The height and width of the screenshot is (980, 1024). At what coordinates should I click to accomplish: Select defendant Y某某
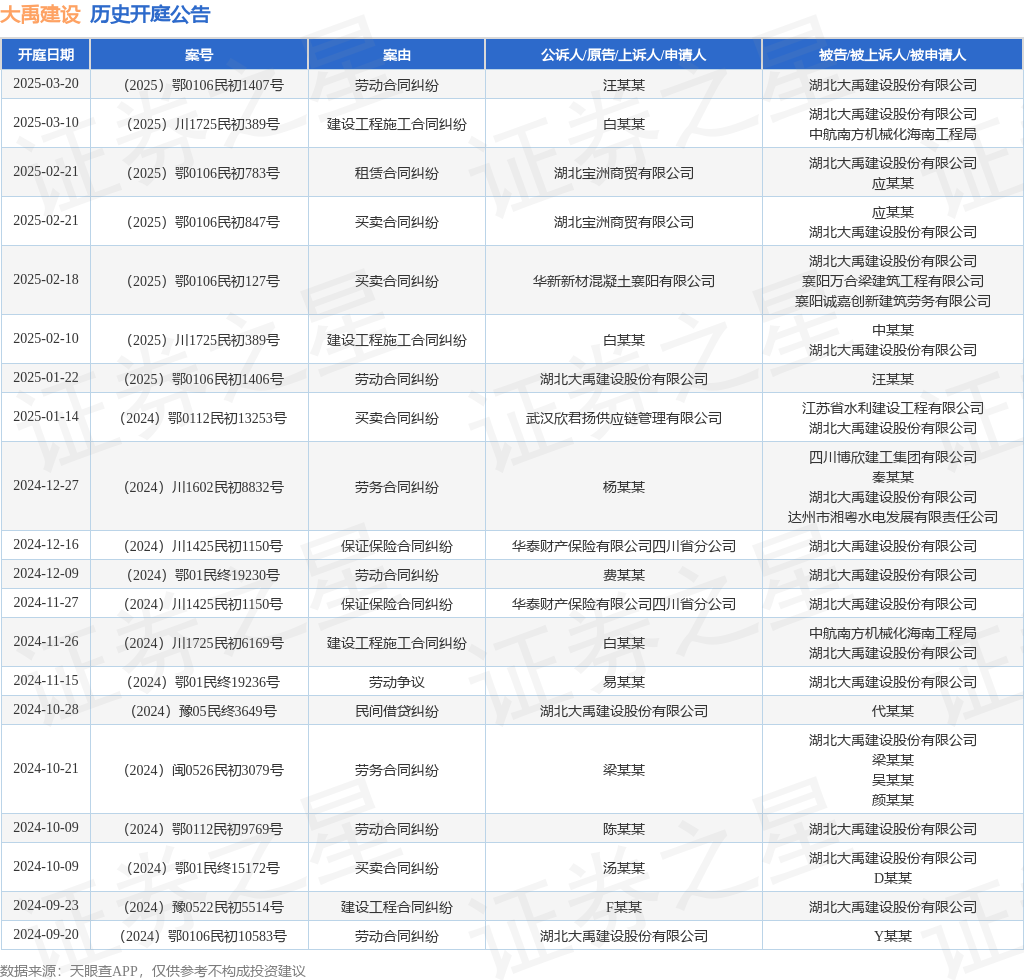click(893, 936)
